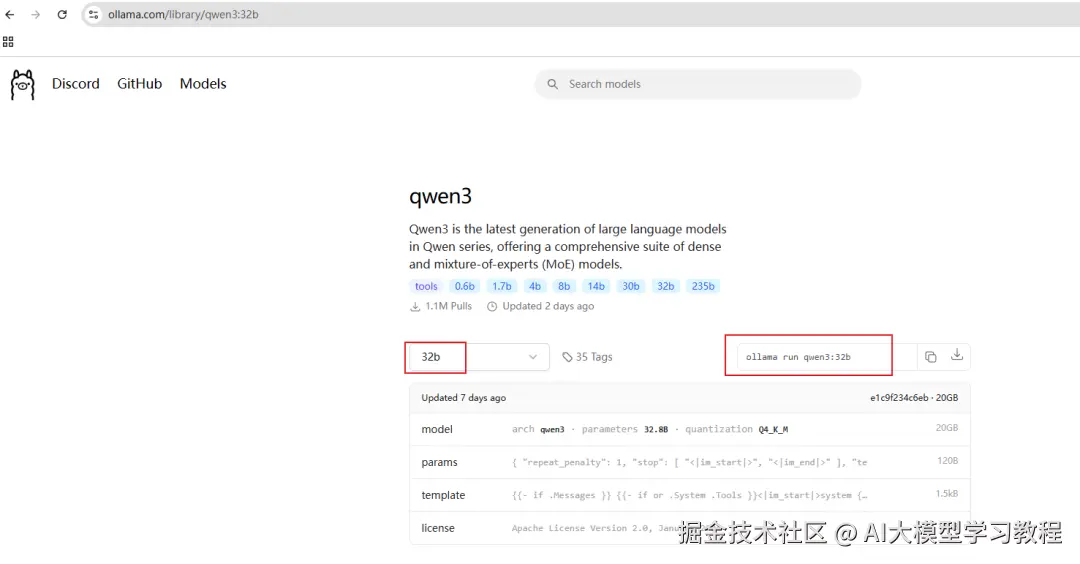Select the 30b size tag
This screenshot has width=1080, height=564.
[x=631, y=286]
